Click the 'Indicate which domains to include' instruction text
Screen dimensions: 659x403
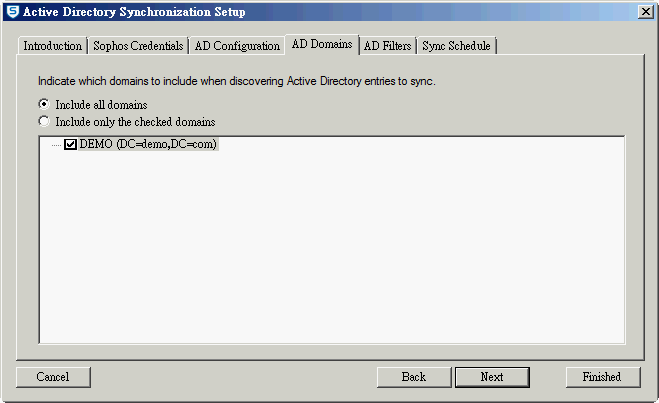pos(237,81)
